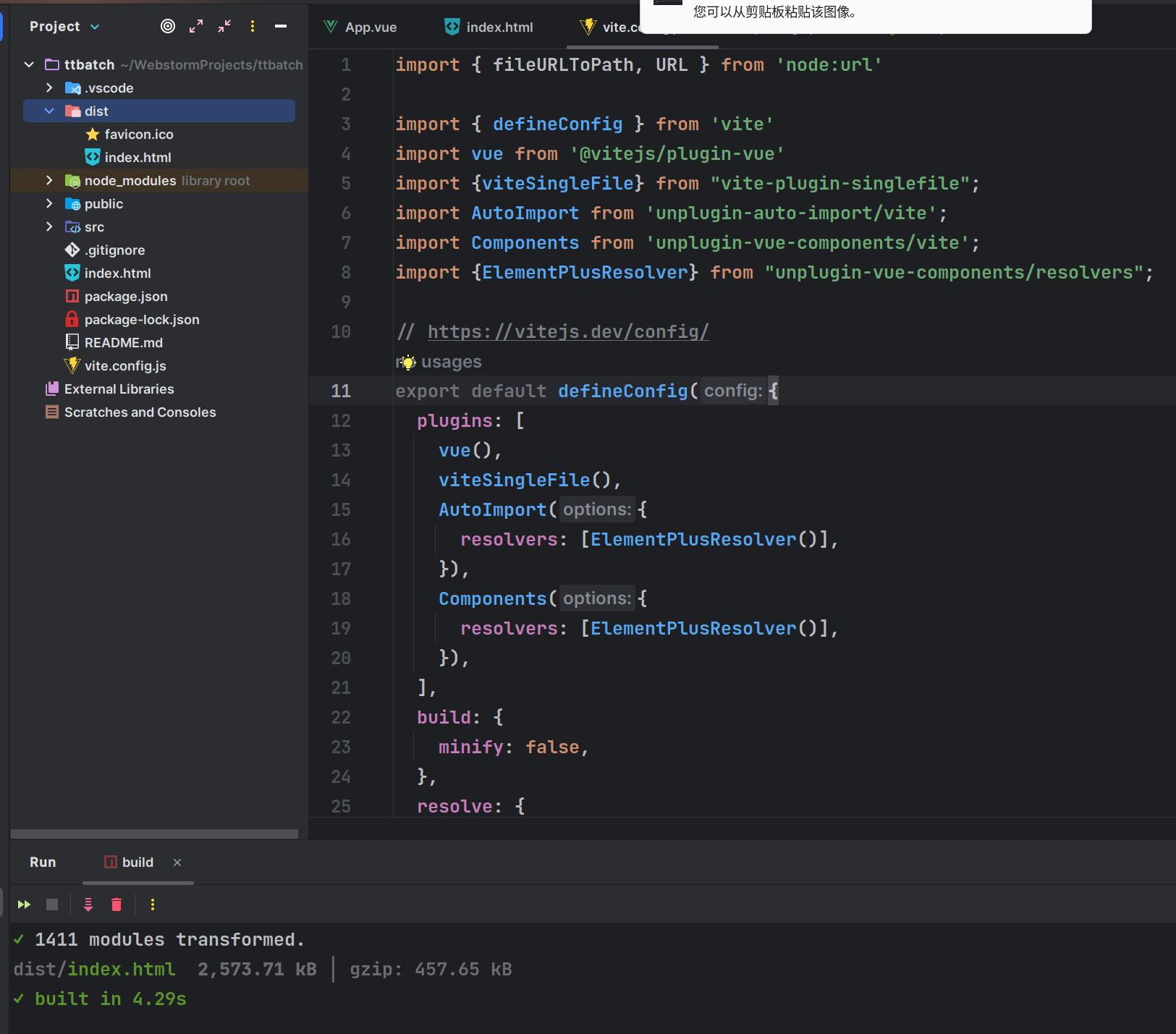Select Scratches and Consoles node
The image size is (1176, 1034).
click(x=140, y=412)
